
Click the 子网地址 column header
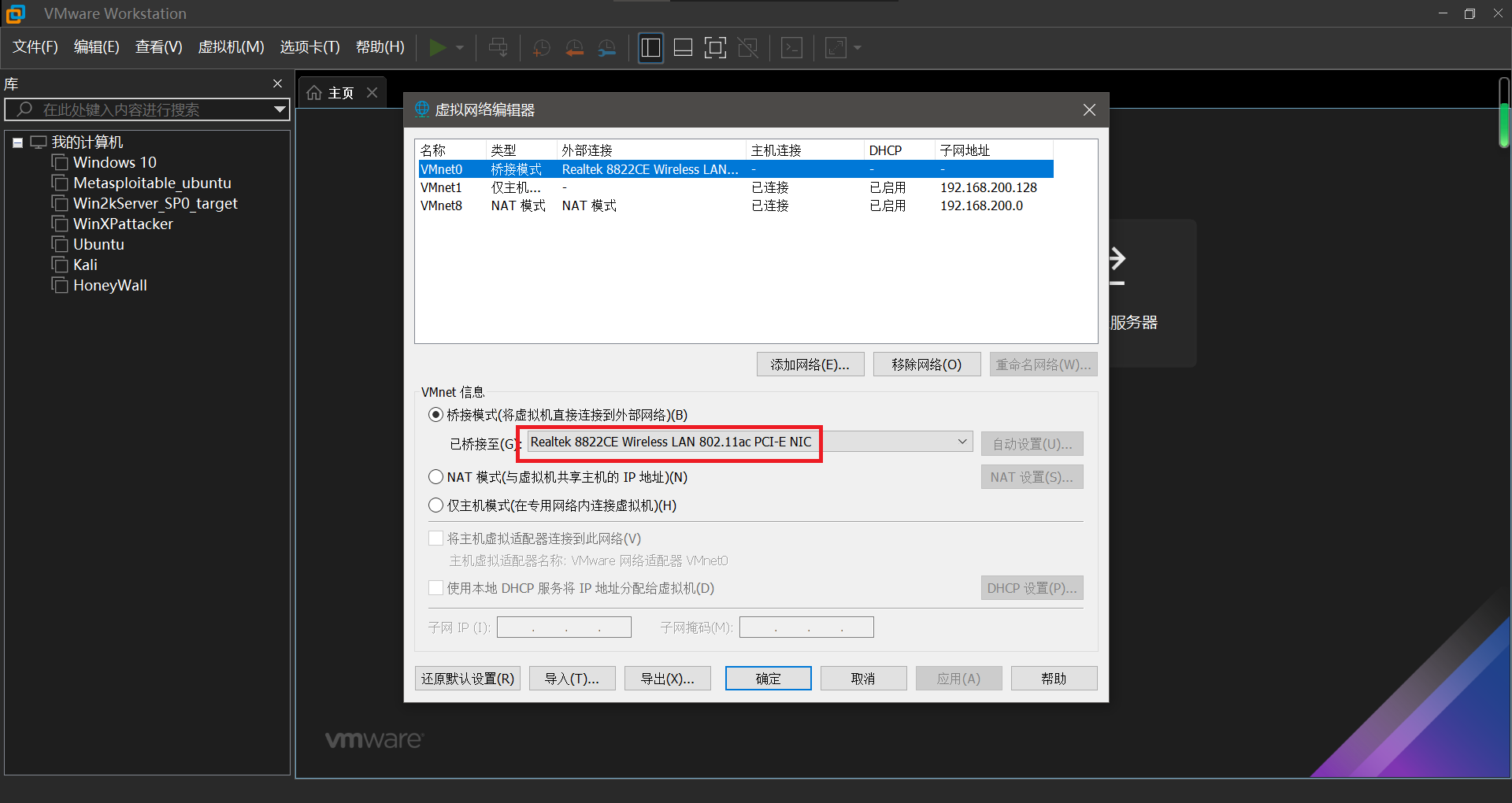coord(994,150)
